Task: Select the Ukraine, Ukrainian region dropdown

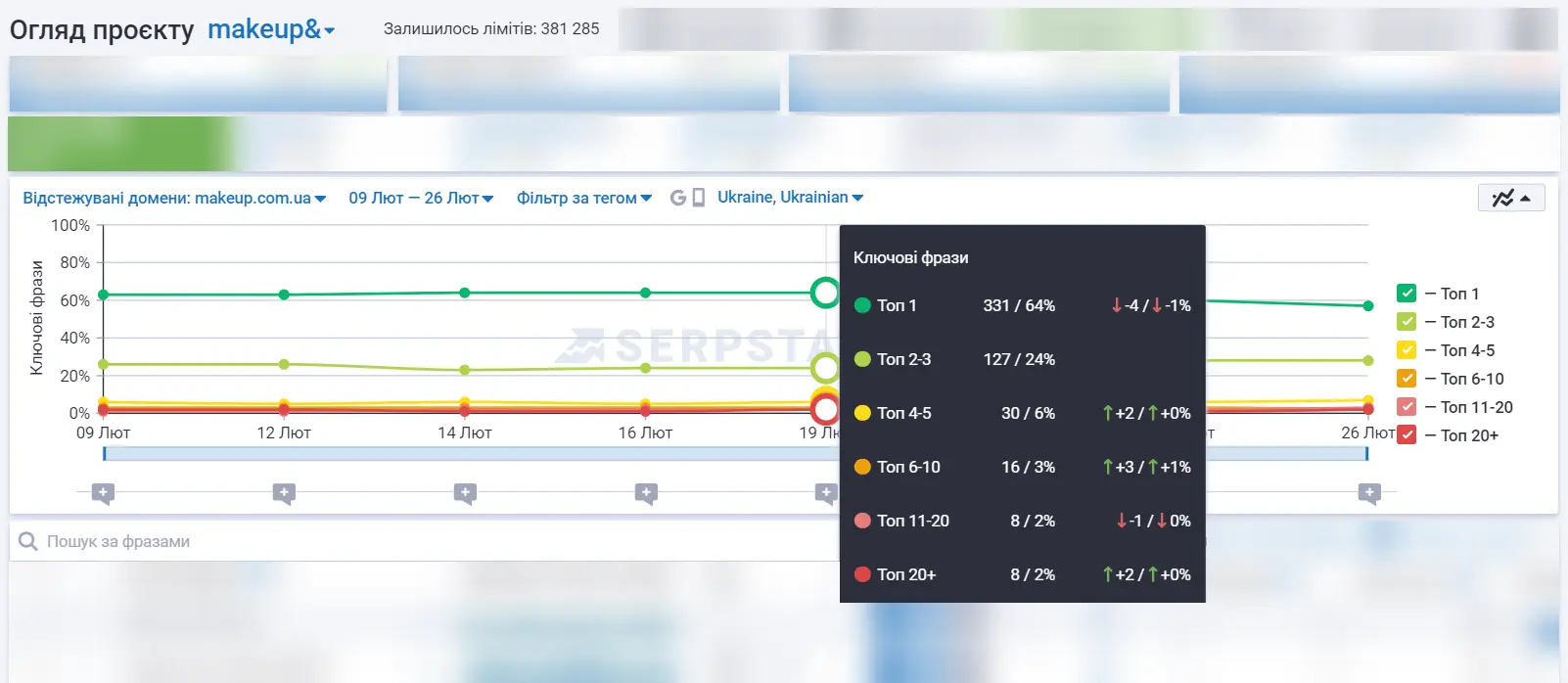Action: pos(790,198)
